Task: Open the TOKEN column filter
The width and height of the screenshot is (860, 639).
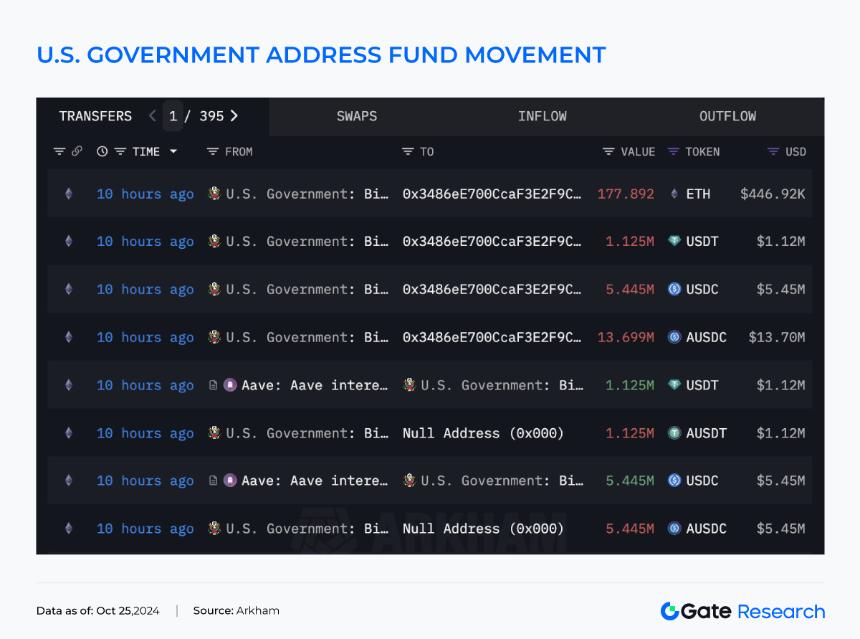Action: pyautogui.click(x=673, y=151)
